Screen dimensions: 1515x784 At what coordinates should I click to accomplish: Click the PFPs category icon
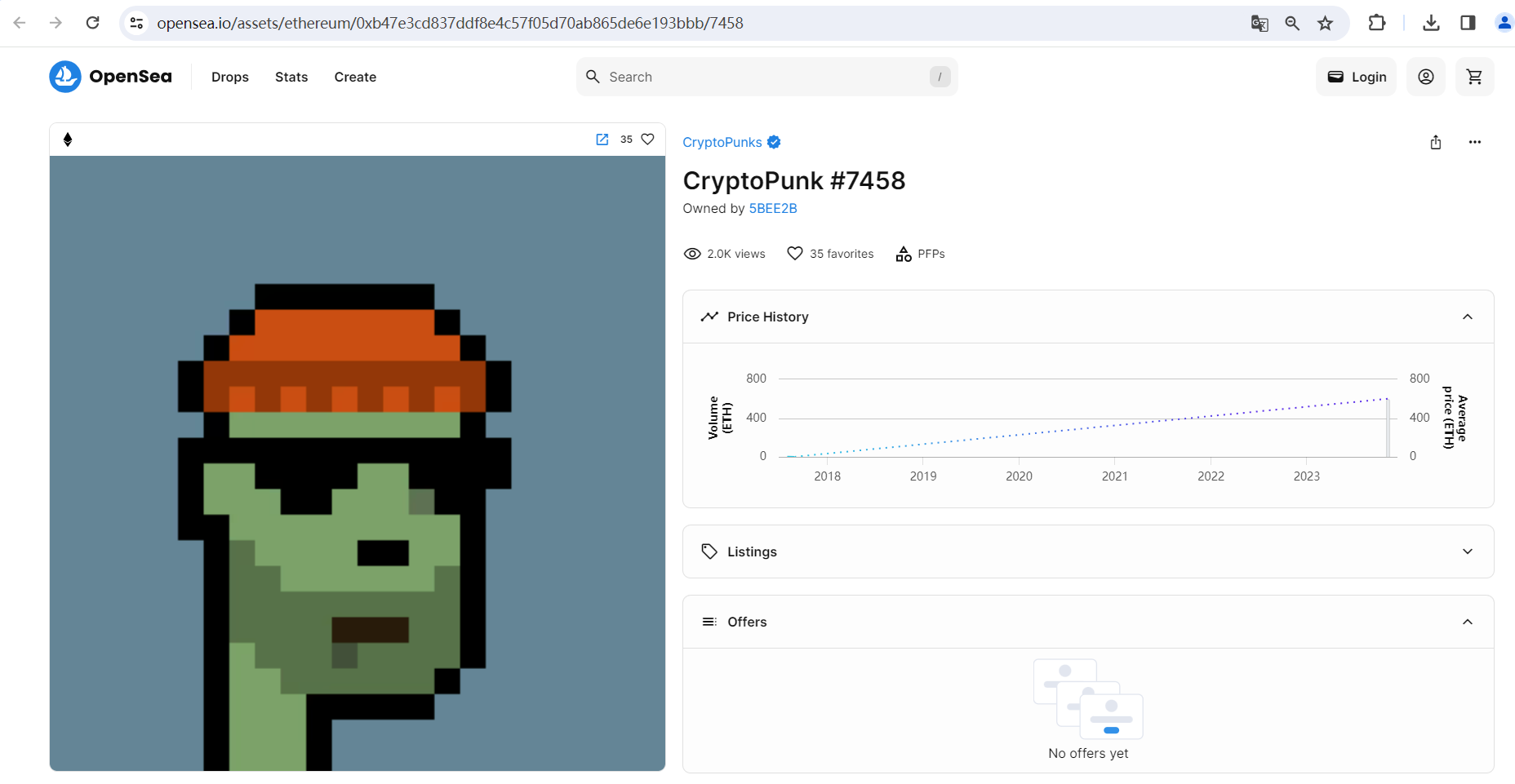click(x=904, y=254)
